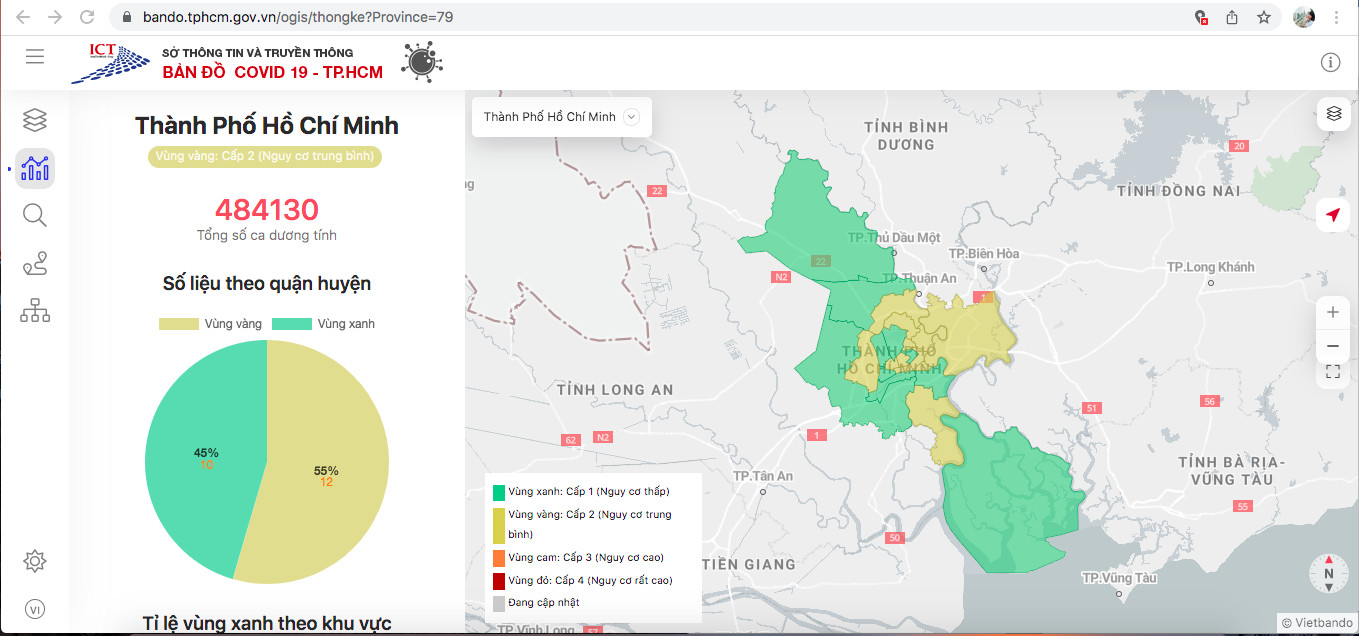Click the info icon in header
1359x636 pixels.
[x=1330, y=62]
